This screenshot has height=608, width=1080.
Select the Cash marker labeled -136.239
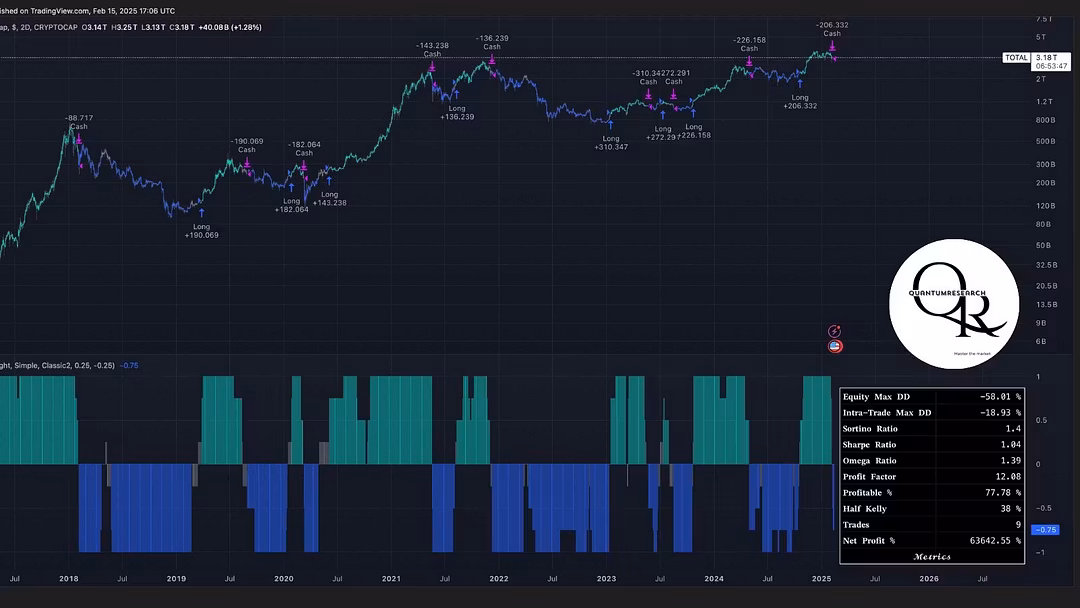coord(492,60)
